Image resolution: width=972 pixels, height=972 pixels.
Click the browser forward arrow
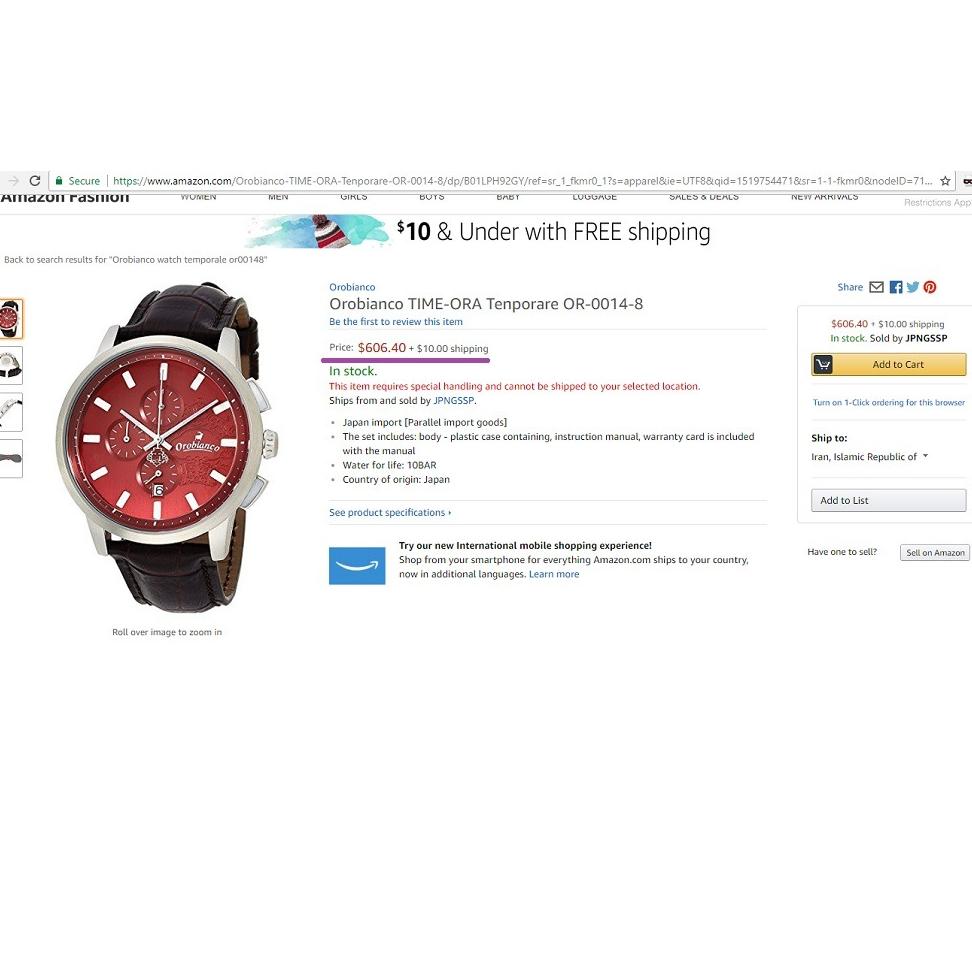click(13, 180)
